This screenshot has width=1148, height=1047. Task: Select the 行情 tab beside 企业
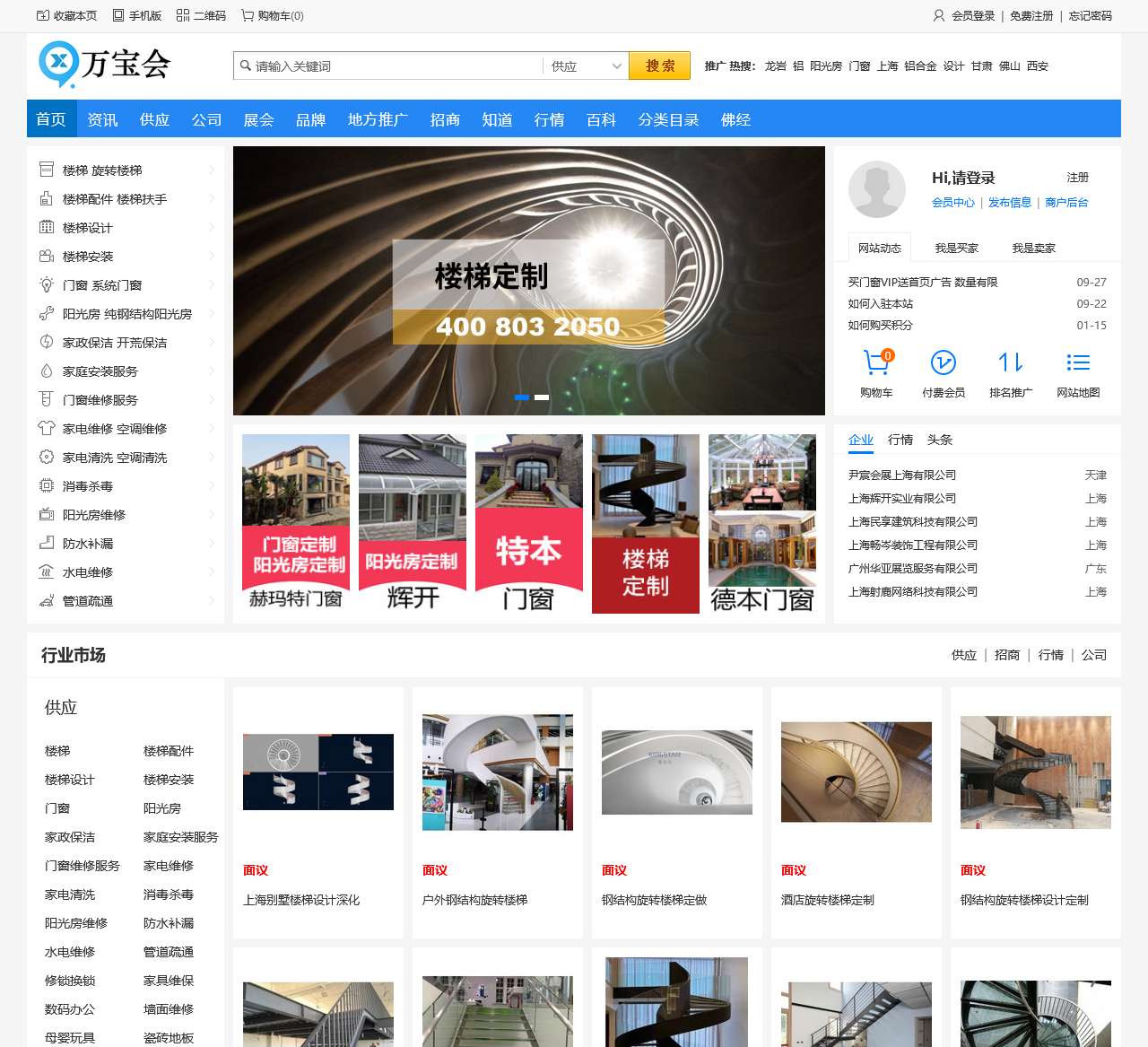(900, 440)
